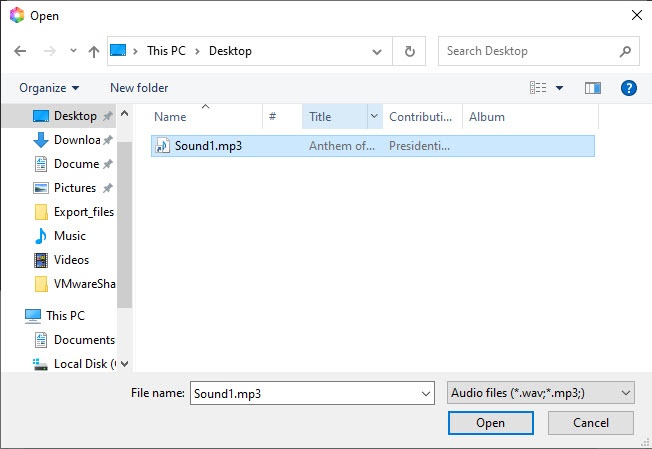Click the Refresh button beside address bar
This screenshot has width=652, height=449.
tap(409, 51)
